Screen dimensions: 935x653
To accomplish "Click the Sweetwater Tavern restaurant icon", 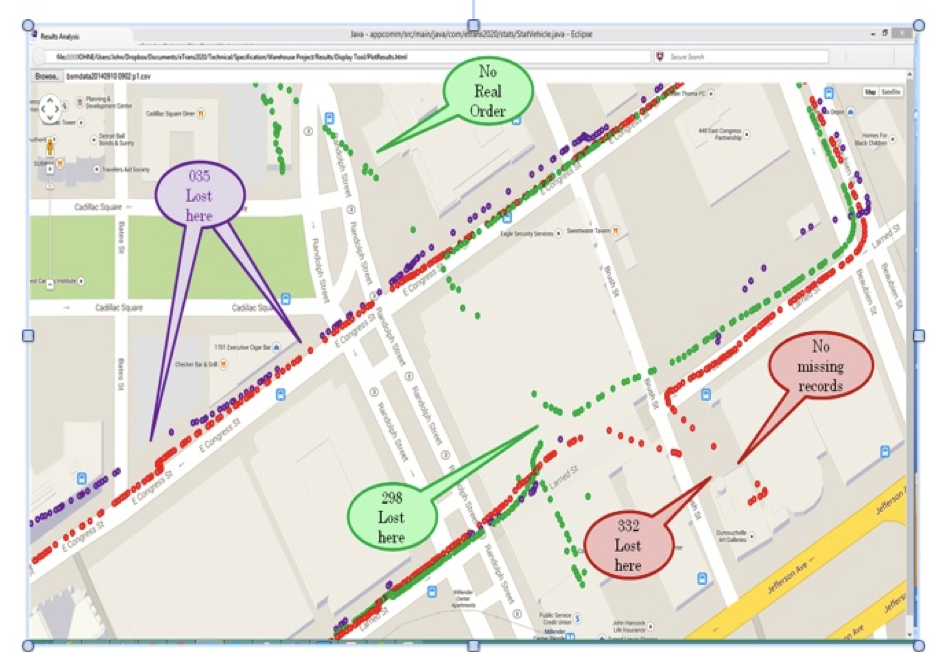I will click(615, 230).
